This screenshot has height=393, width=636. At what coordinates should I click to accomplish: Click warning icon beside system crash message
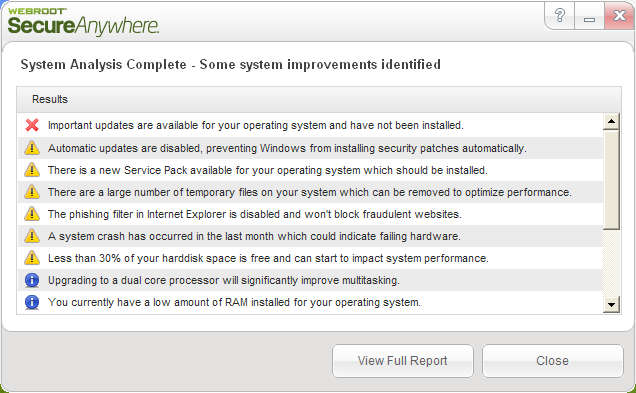tap(32, 236)
